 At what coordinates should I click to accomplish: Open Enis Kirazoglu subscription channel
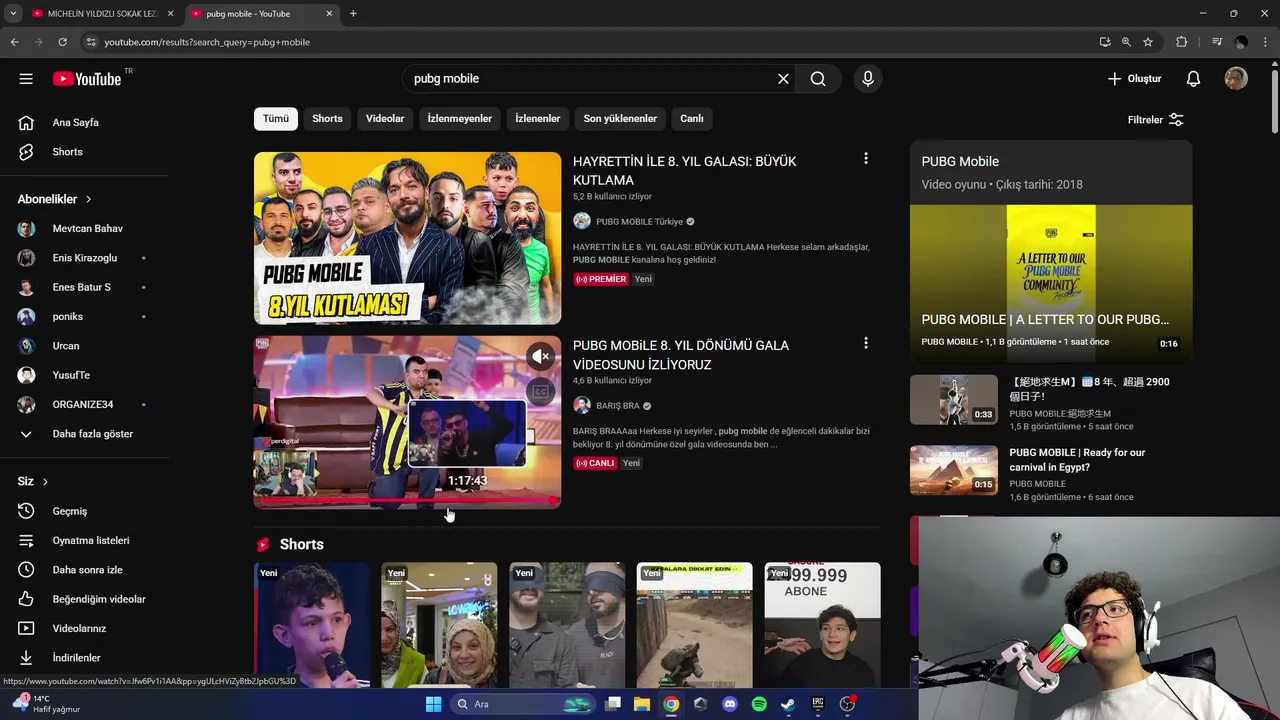coord(85,258)
